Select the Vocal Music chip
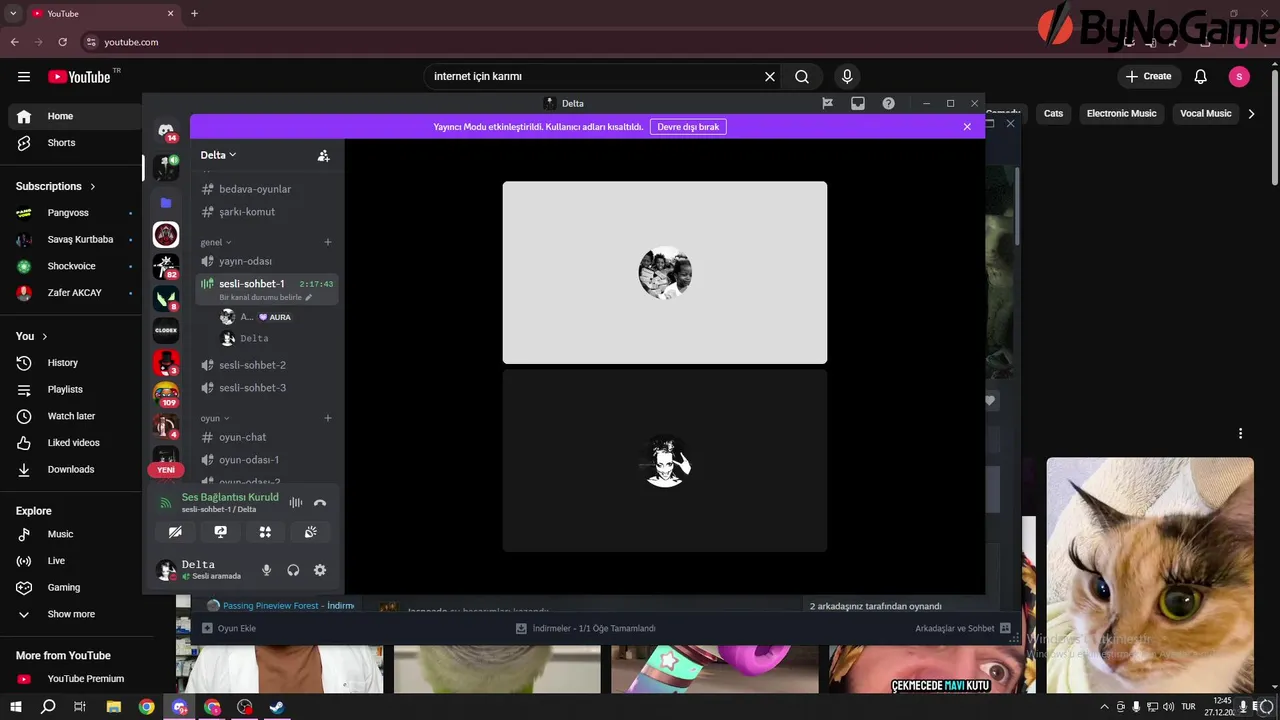This screenshot has width=1280, height=720. [x=1205, y=114]
